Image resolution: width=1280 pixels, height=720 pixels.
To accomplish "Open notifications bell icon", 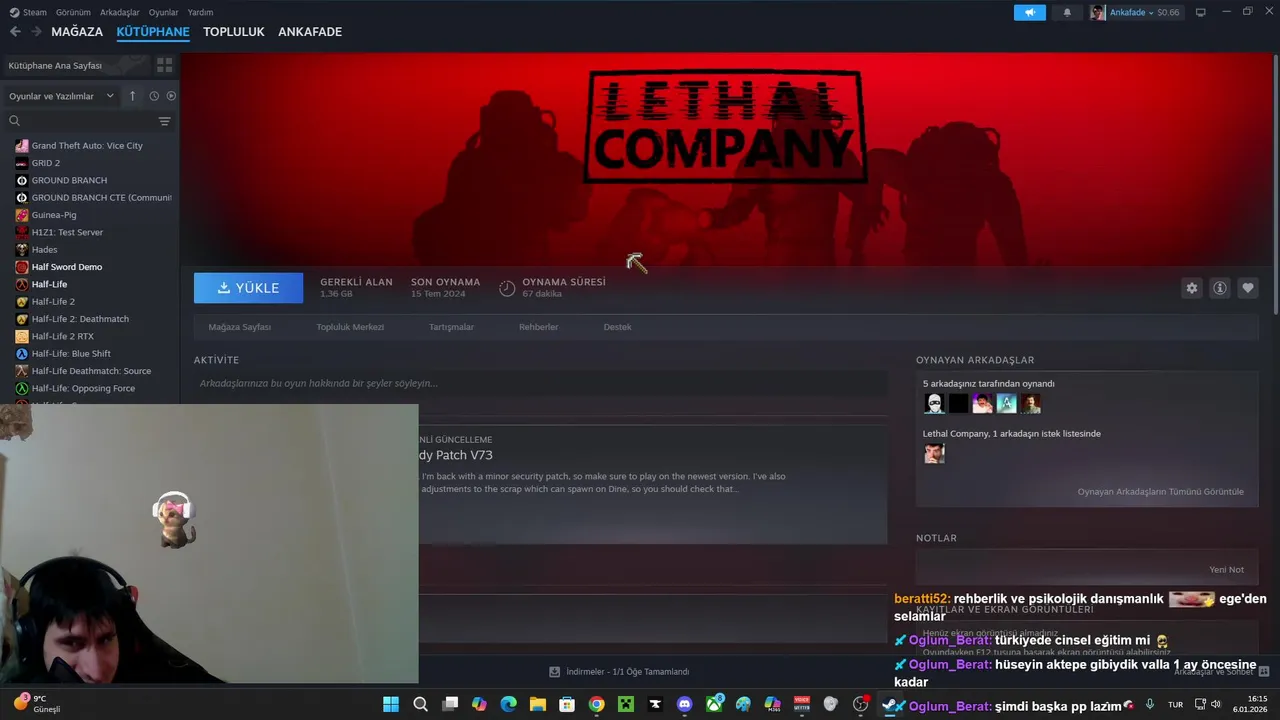I will (1067, 13).
